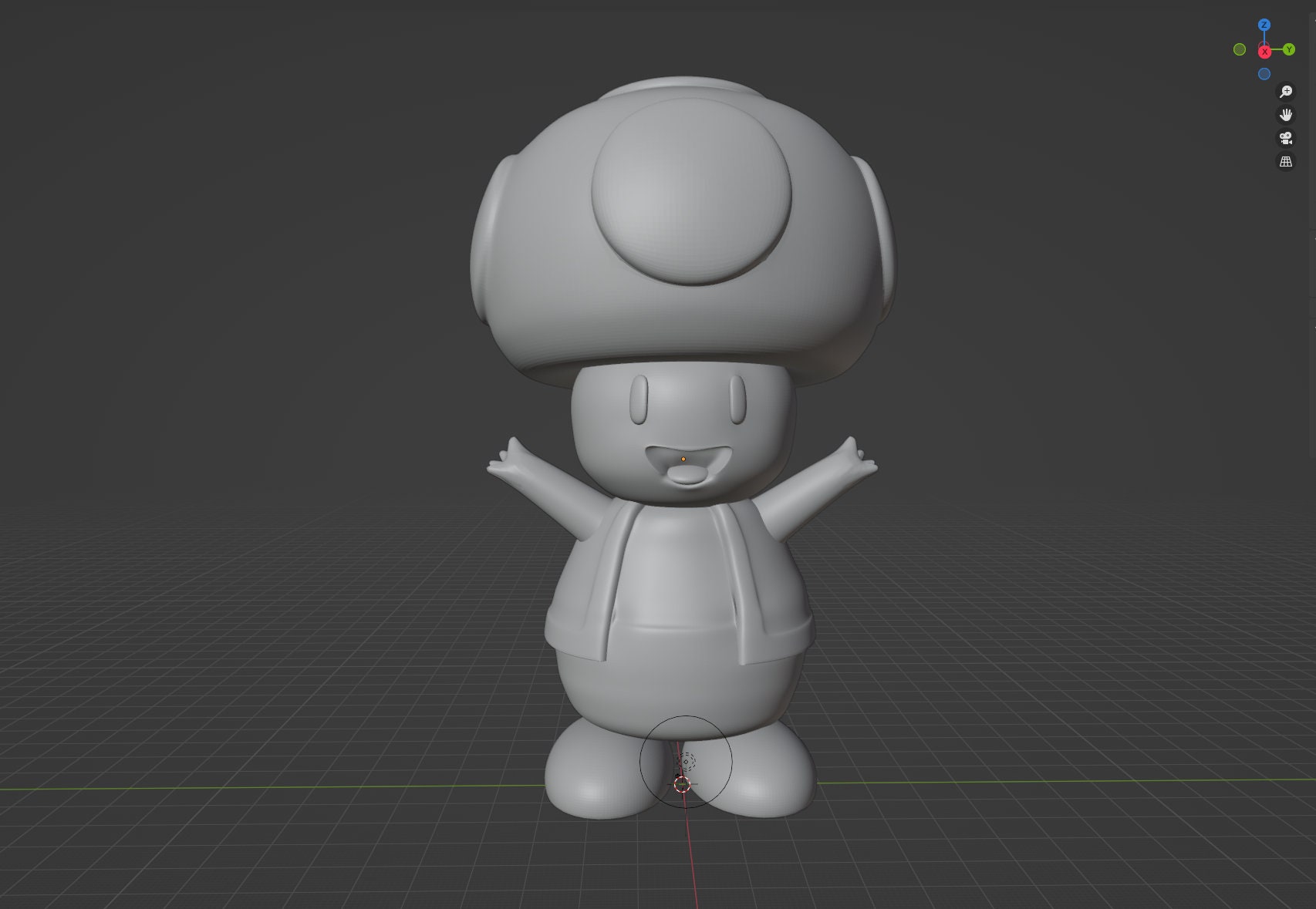This screenshot has width=1316, height=909.
Task: Click the blue Z axis on navigation gizmo
Action: pos(1264,25)
